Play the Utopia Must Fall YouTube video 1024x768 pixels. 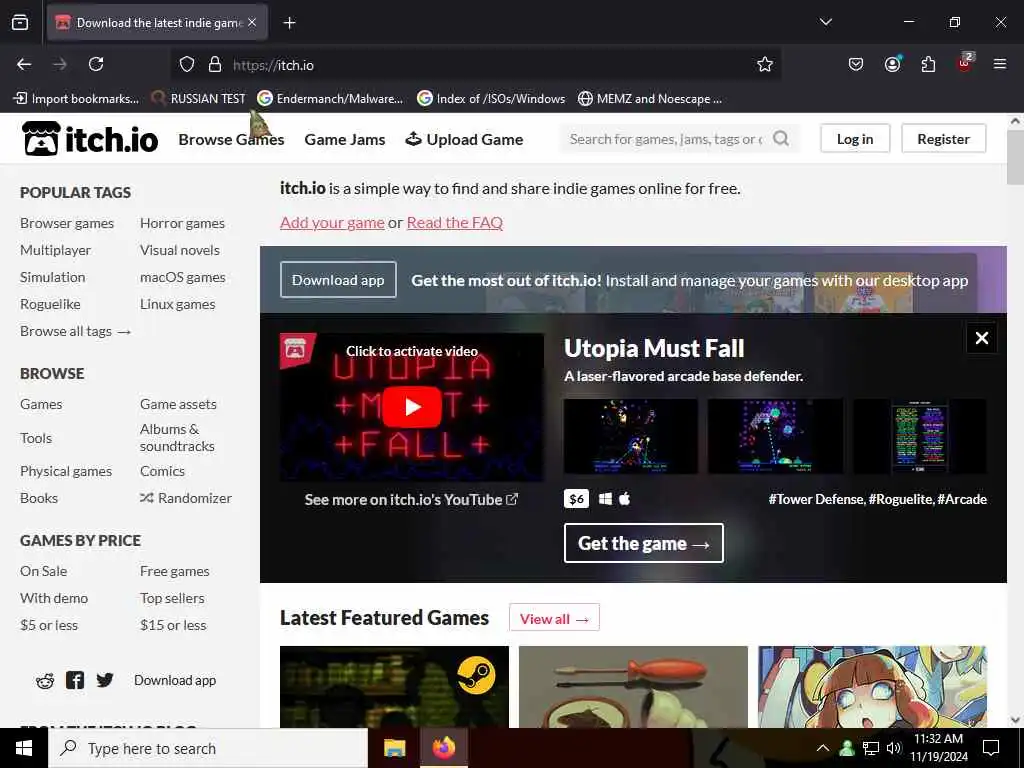coord(411,407)
